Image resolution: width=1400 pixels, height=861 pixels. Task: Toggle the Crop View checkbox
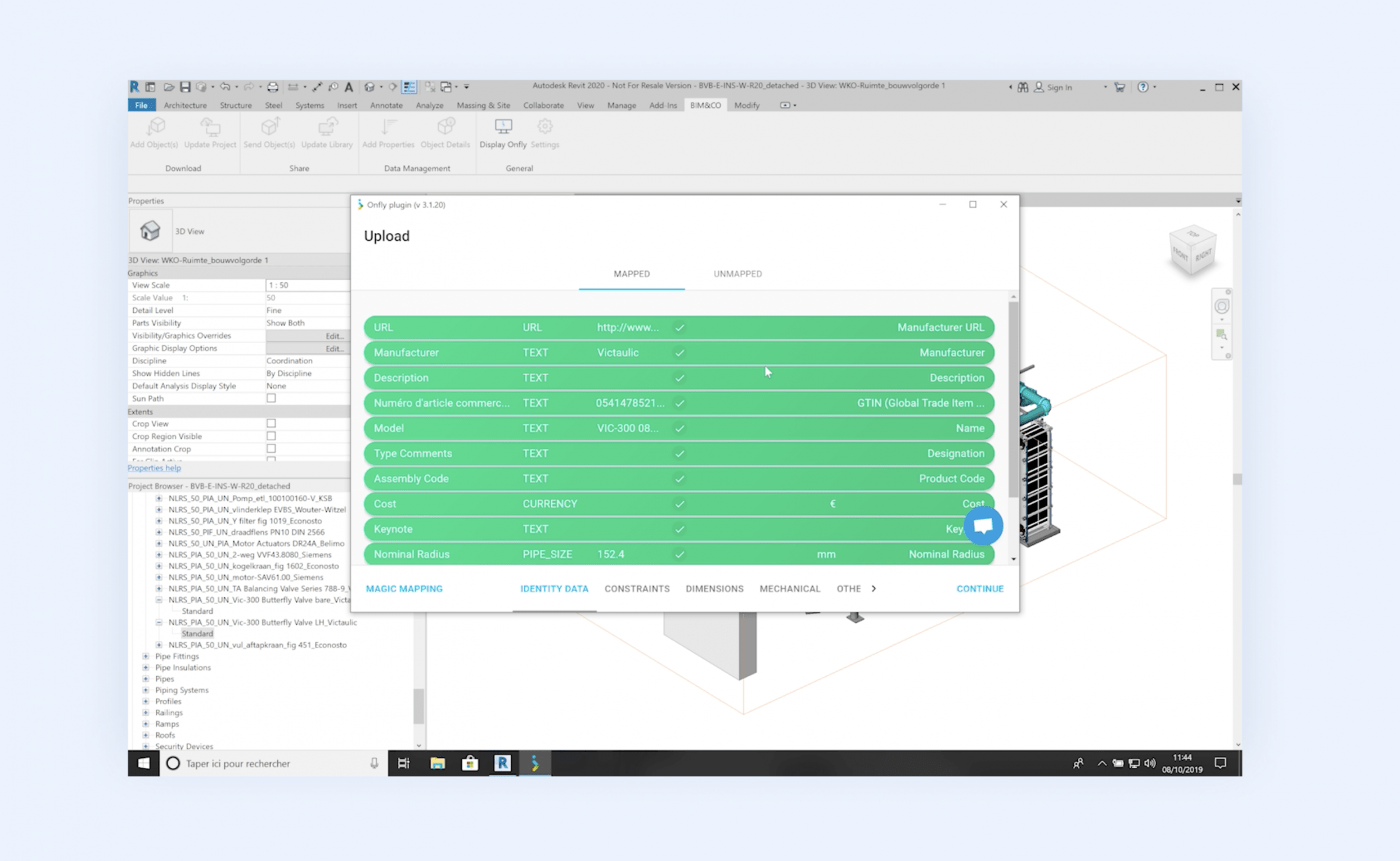coord(271,423)
